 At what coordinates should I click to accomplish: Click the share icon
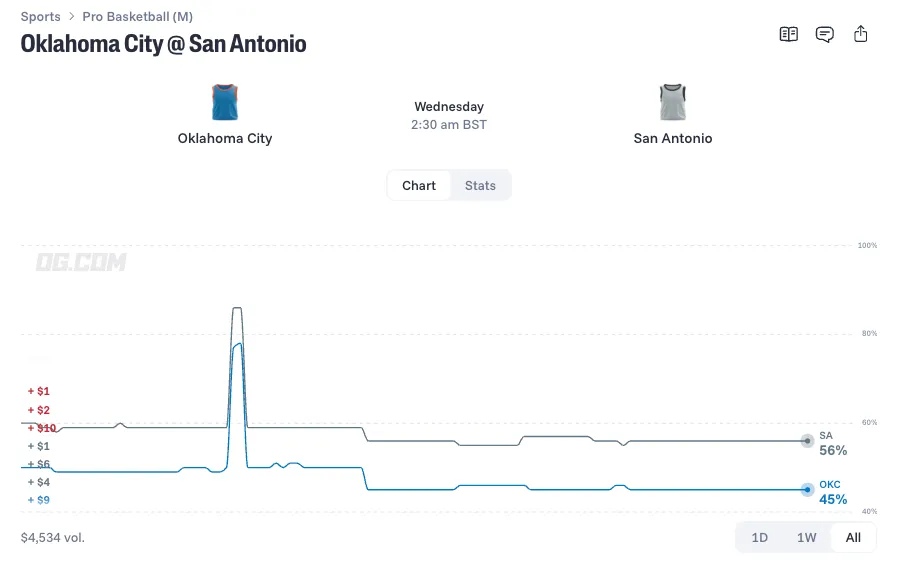(860, 34)
